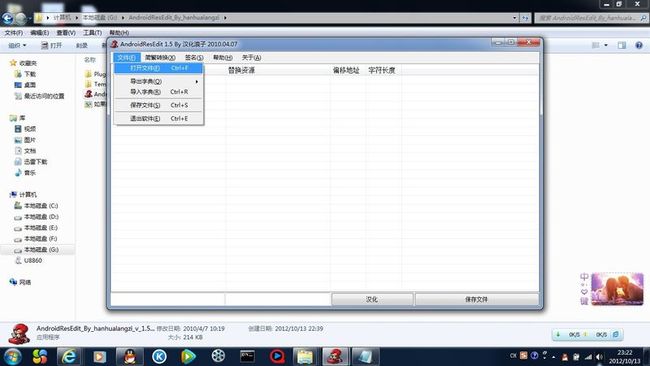Screen dimensions: 650x366
Task: Select 文档 library
Action: 29,151
